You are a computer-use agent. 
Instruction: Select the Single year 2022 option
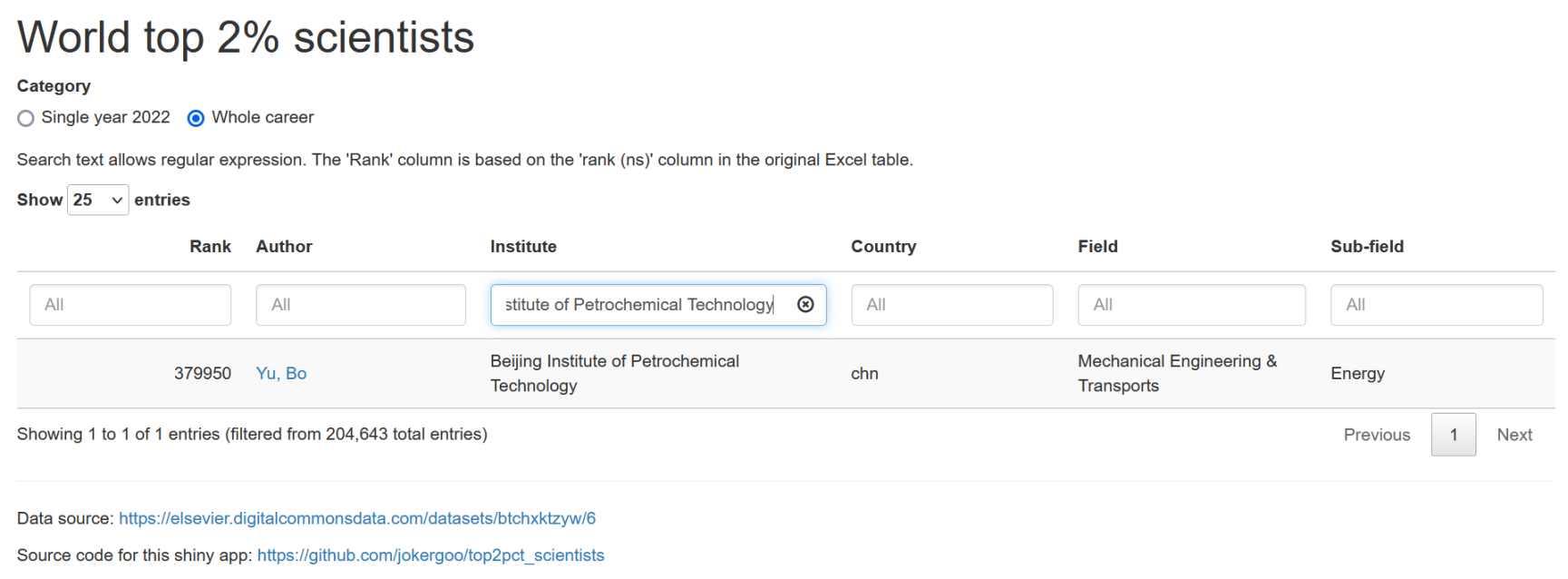click(x=26, y=118)
